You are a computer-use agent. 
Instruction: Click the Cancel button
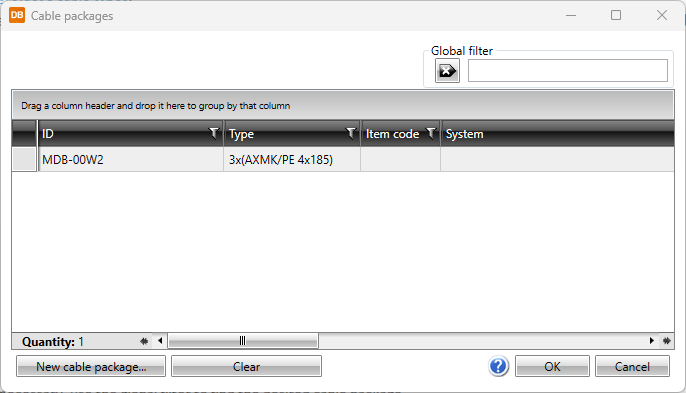[x=632, y=366]
